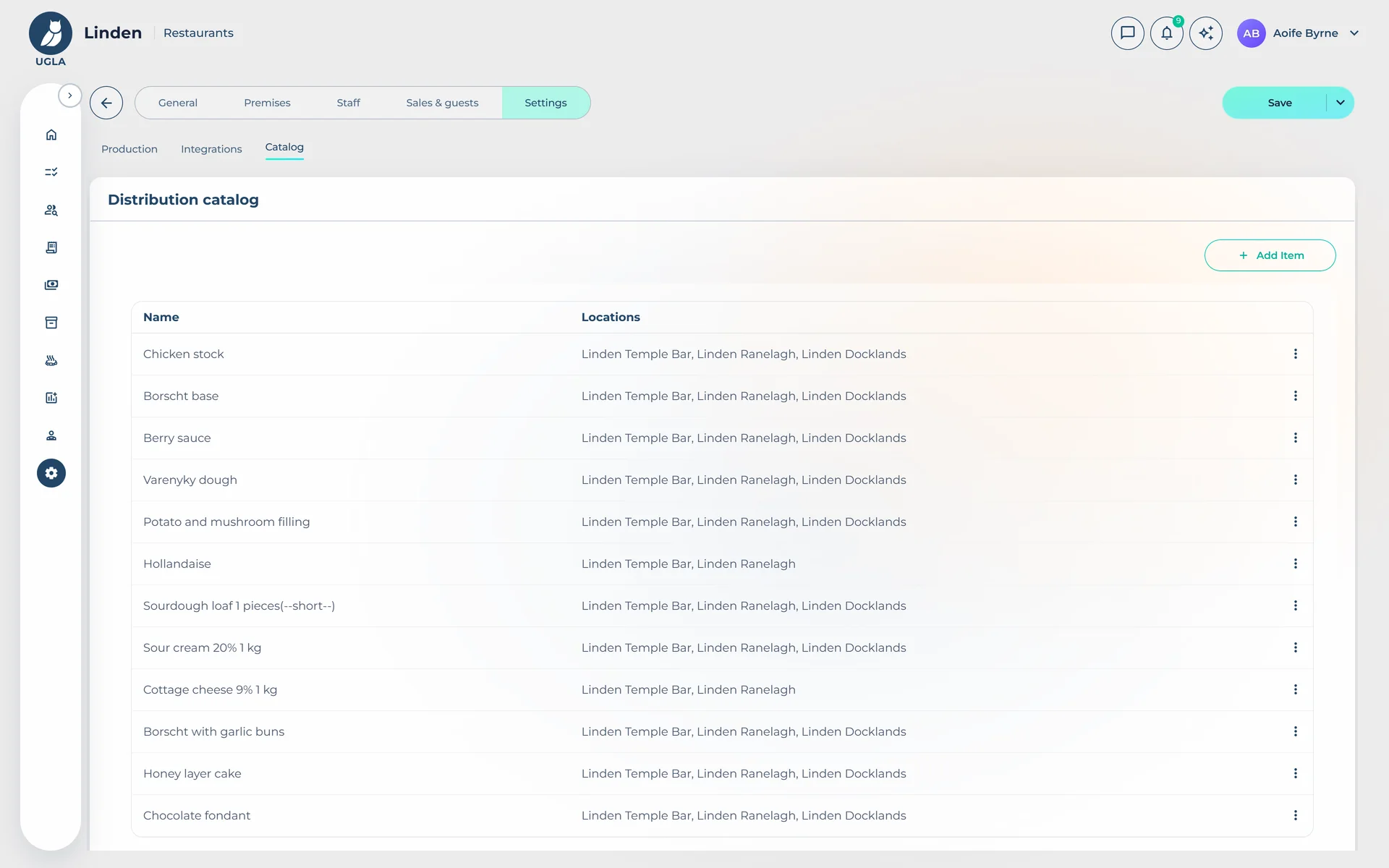Open the chat messages icon

pos(1127,33)
